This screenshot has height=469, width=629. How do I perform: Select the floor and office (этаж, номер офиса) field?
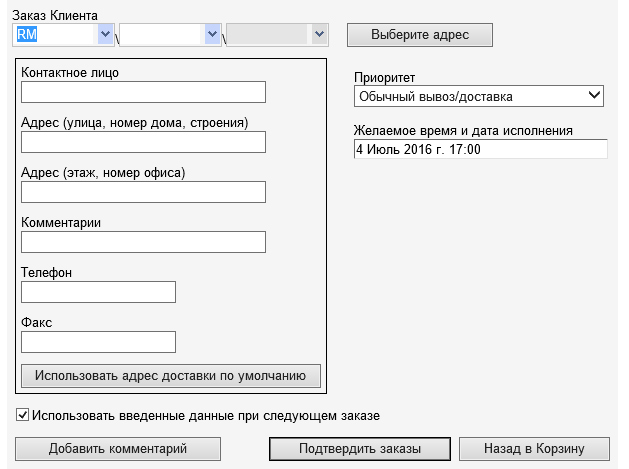click(x=143, y=192)
